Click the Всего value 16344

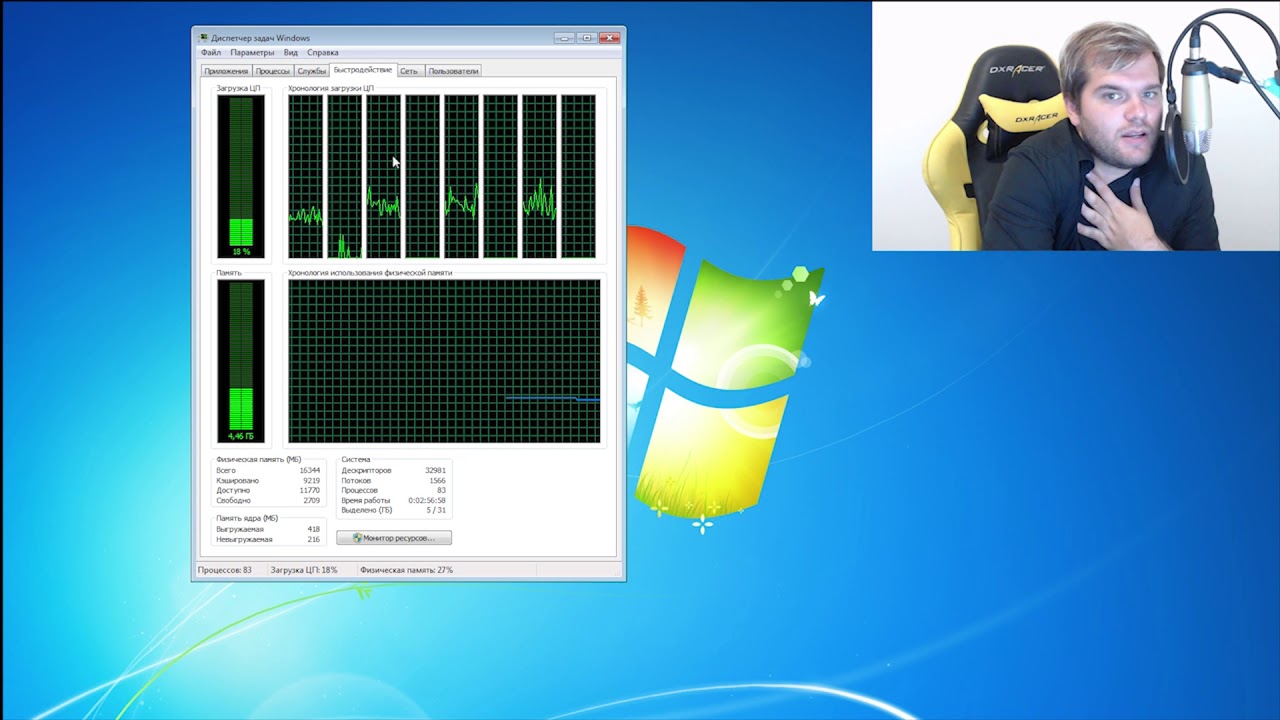309,470
